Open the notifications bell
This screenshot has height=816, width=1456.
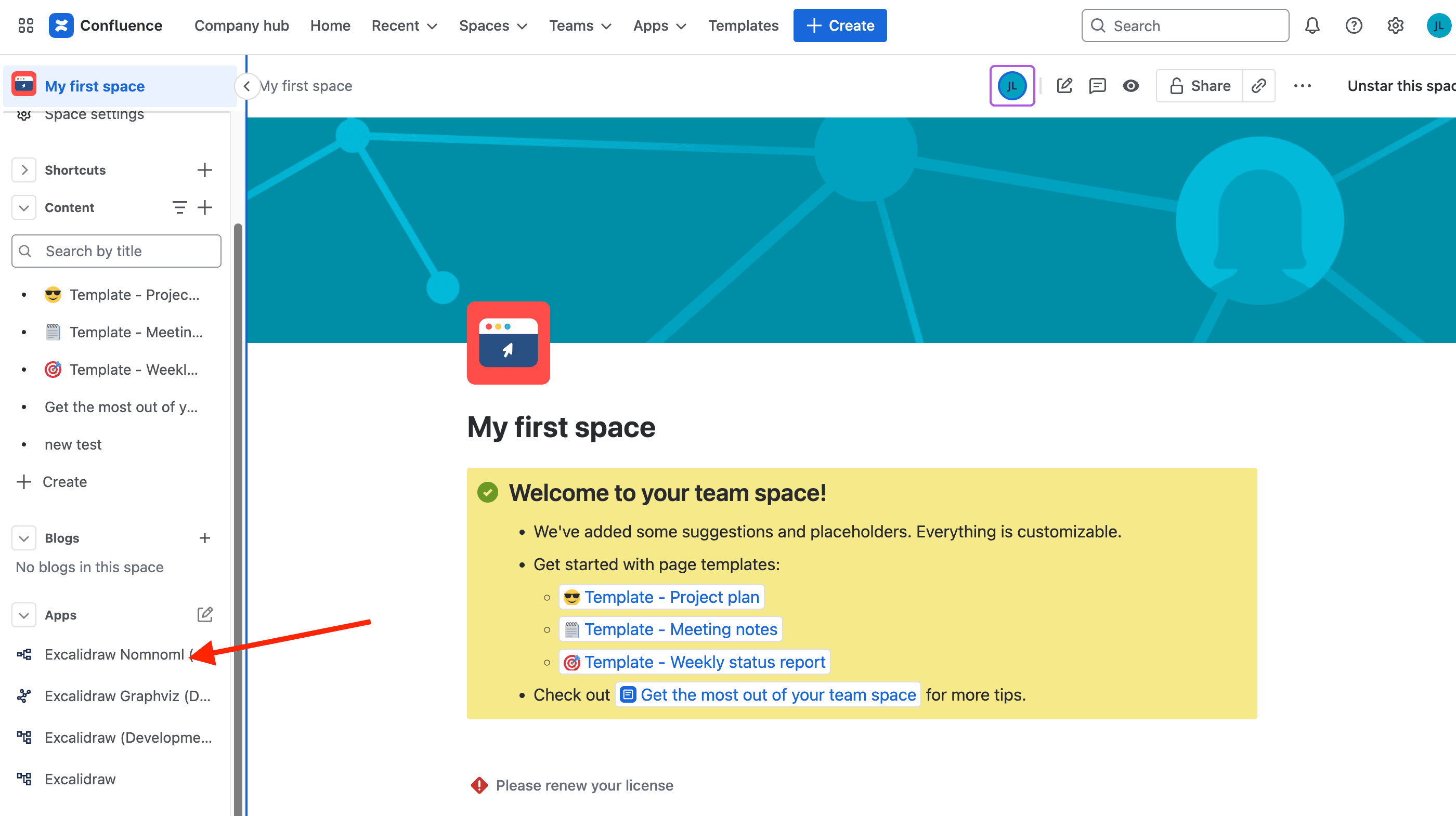(1312, 25)
